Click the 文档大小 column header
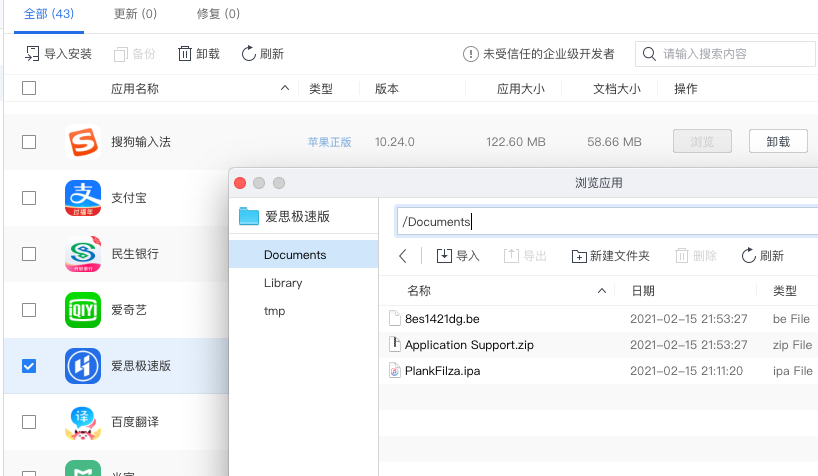The width and height of the screenshot is (818, 476). click(617, 89)
